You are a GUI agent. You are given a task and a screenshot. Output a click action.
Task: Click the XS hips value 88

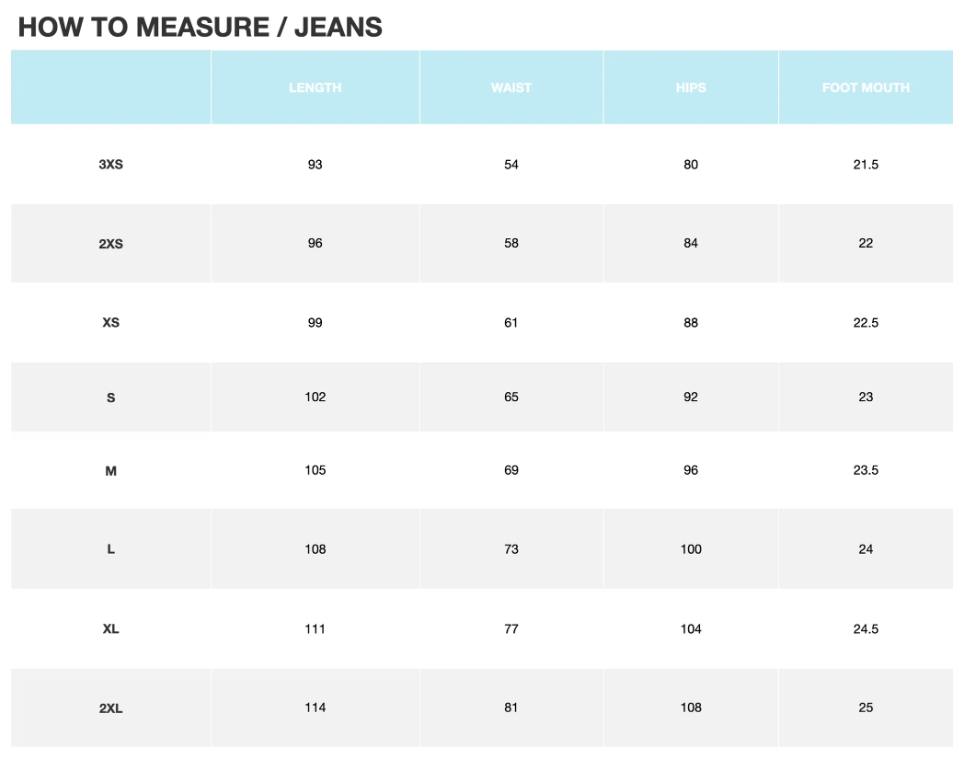[690, 323]
